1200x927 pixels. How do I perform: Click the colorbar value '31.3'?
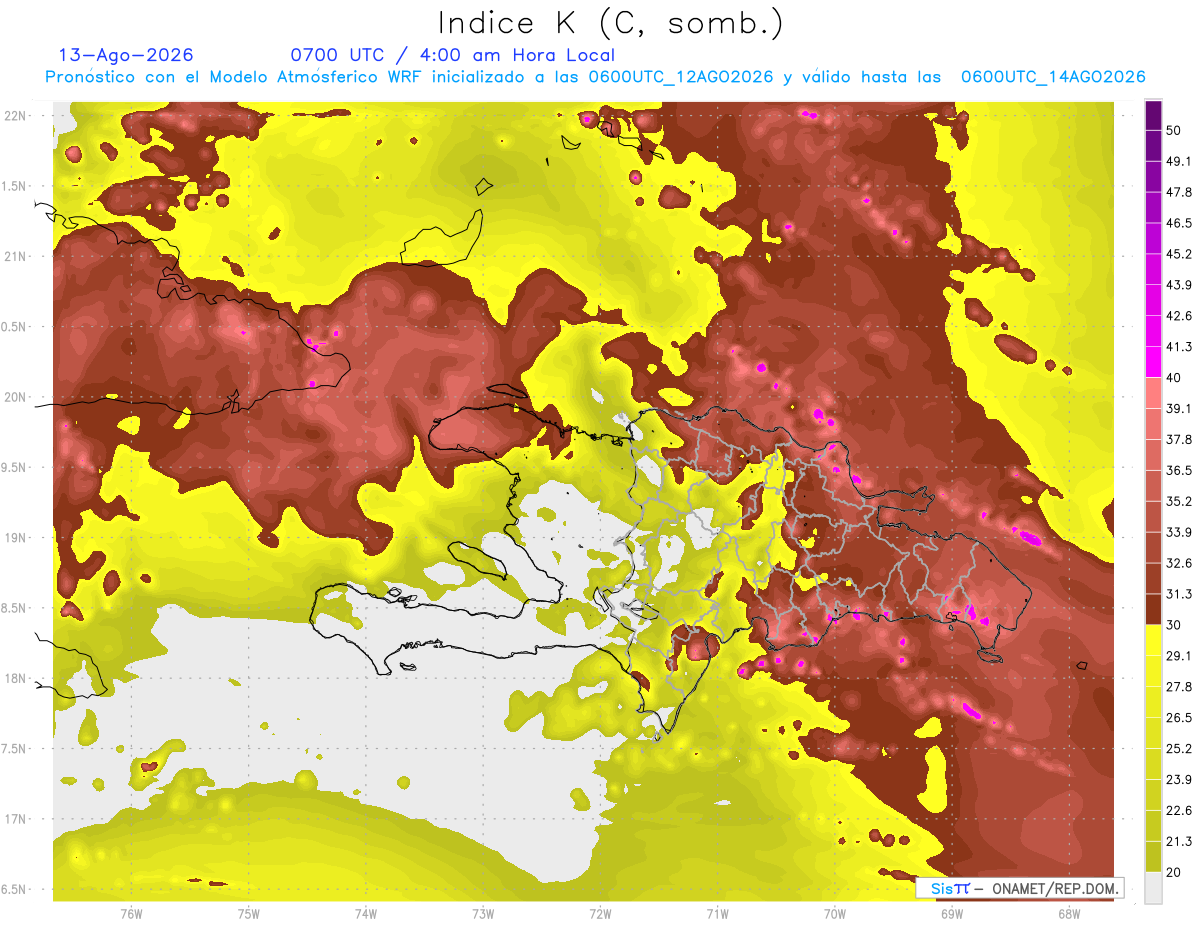point(1179,594)
